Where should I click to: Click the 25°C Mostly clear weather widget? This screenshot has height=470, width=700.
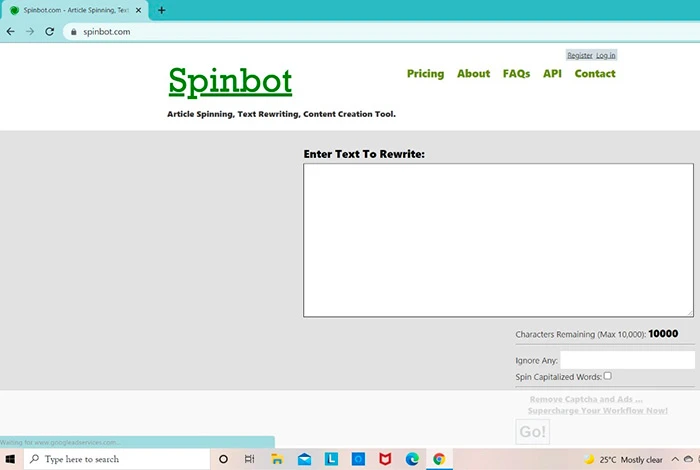click(x=623, y=459)
